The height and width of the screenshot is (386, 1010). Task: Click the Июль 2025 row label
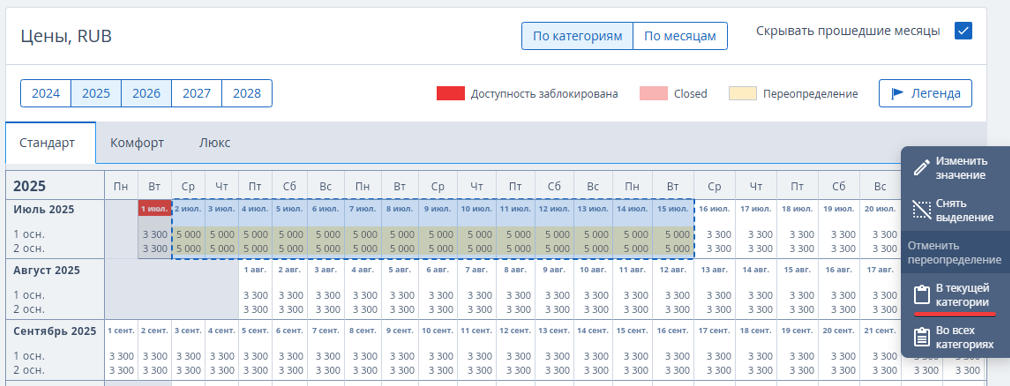[x=44, y=209]
